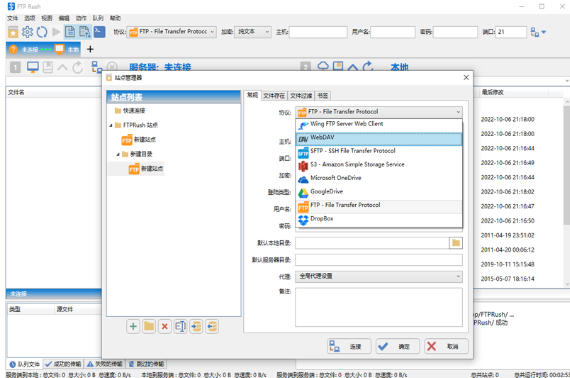
Task: Click the connect icon beside port field
Action: click(535, 32)
